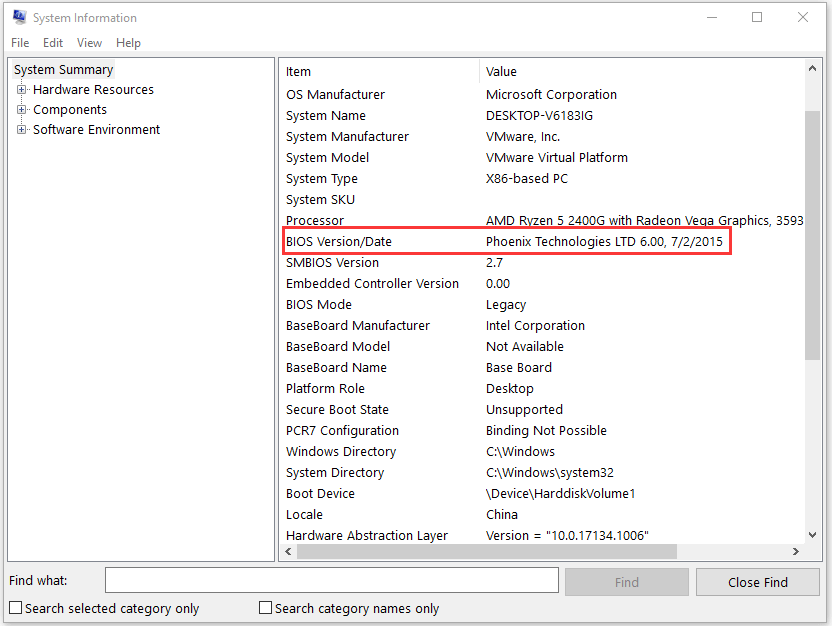Select the Secure Boot State row
The image size is (832, 626).
[x=542, y=410]
